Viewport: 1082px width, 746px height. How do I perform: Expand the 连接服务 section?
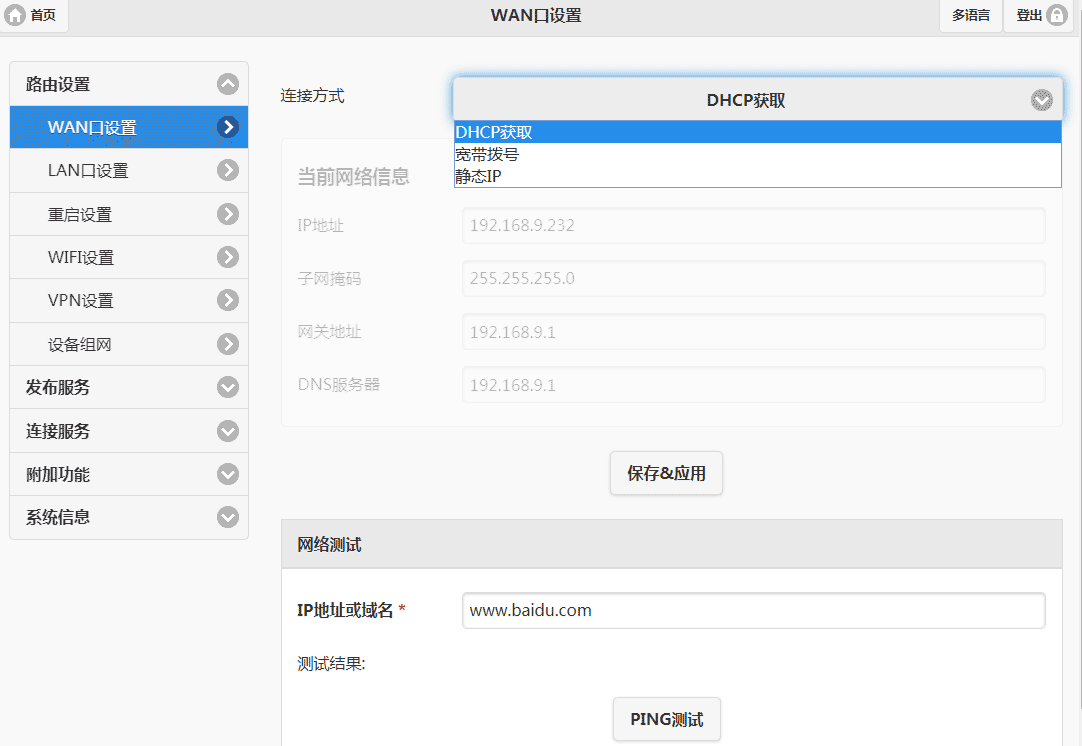228,431
